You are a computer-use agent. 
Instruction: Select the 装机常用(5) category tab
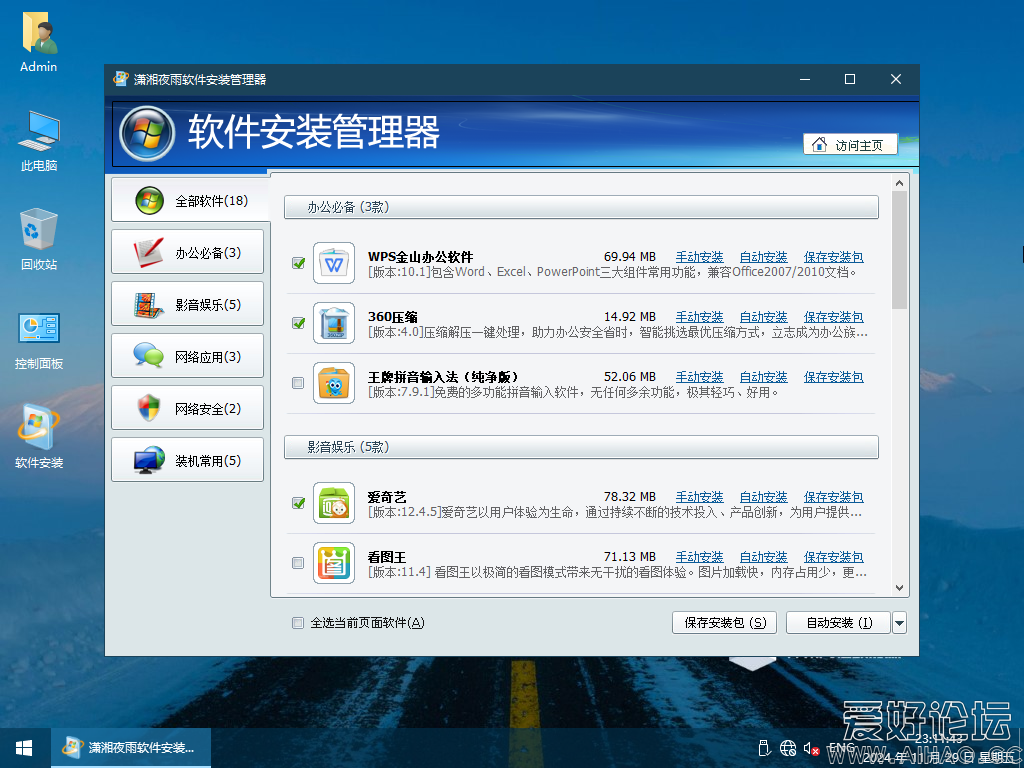tap(187, 460)
